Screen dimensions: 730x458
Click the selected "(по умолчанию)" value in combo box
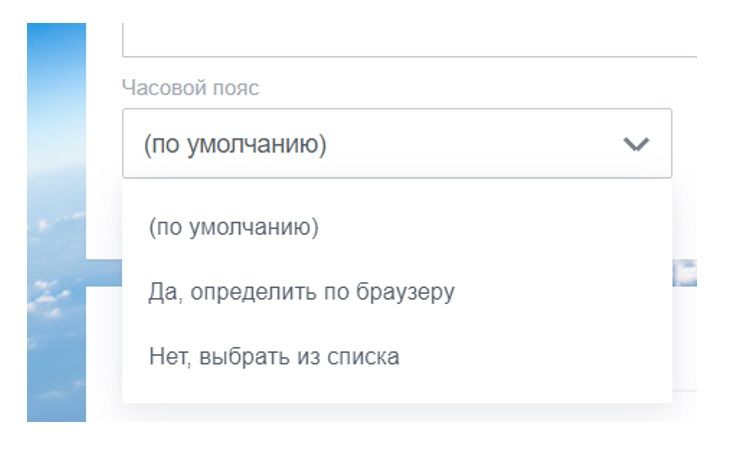pos(235,145)
